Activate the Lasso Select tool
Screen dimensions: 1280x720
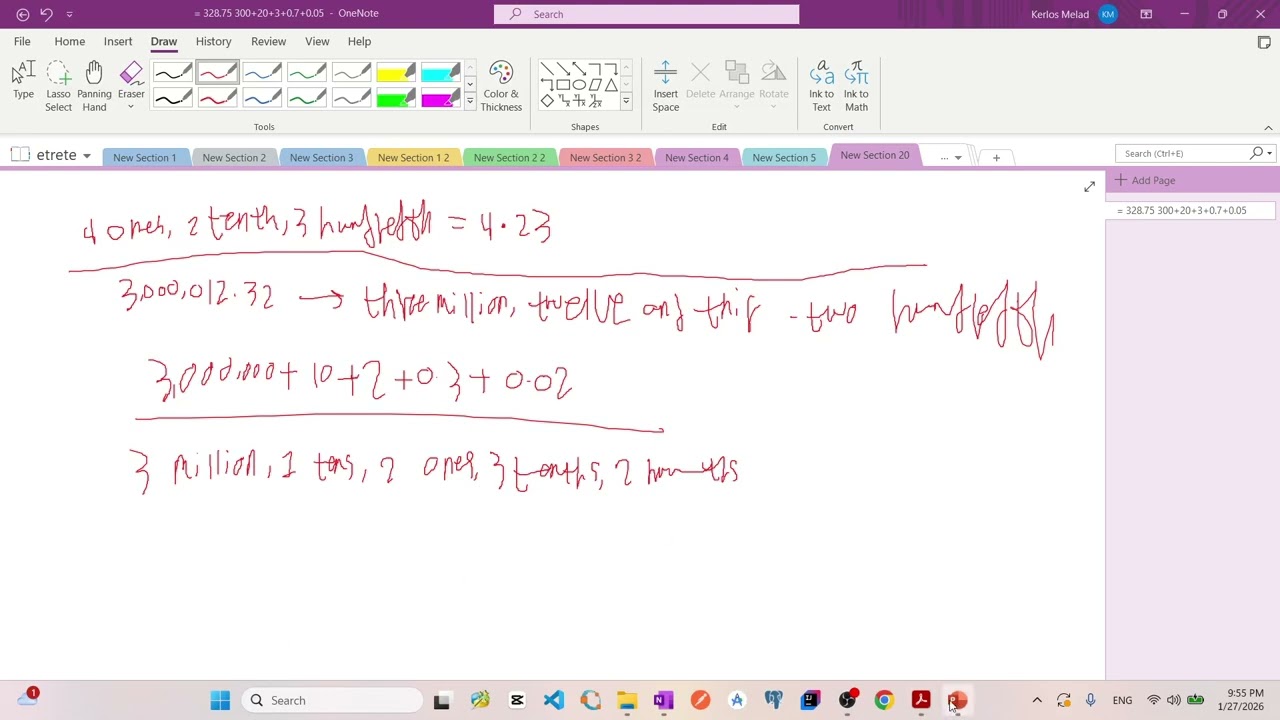(58, 85)
